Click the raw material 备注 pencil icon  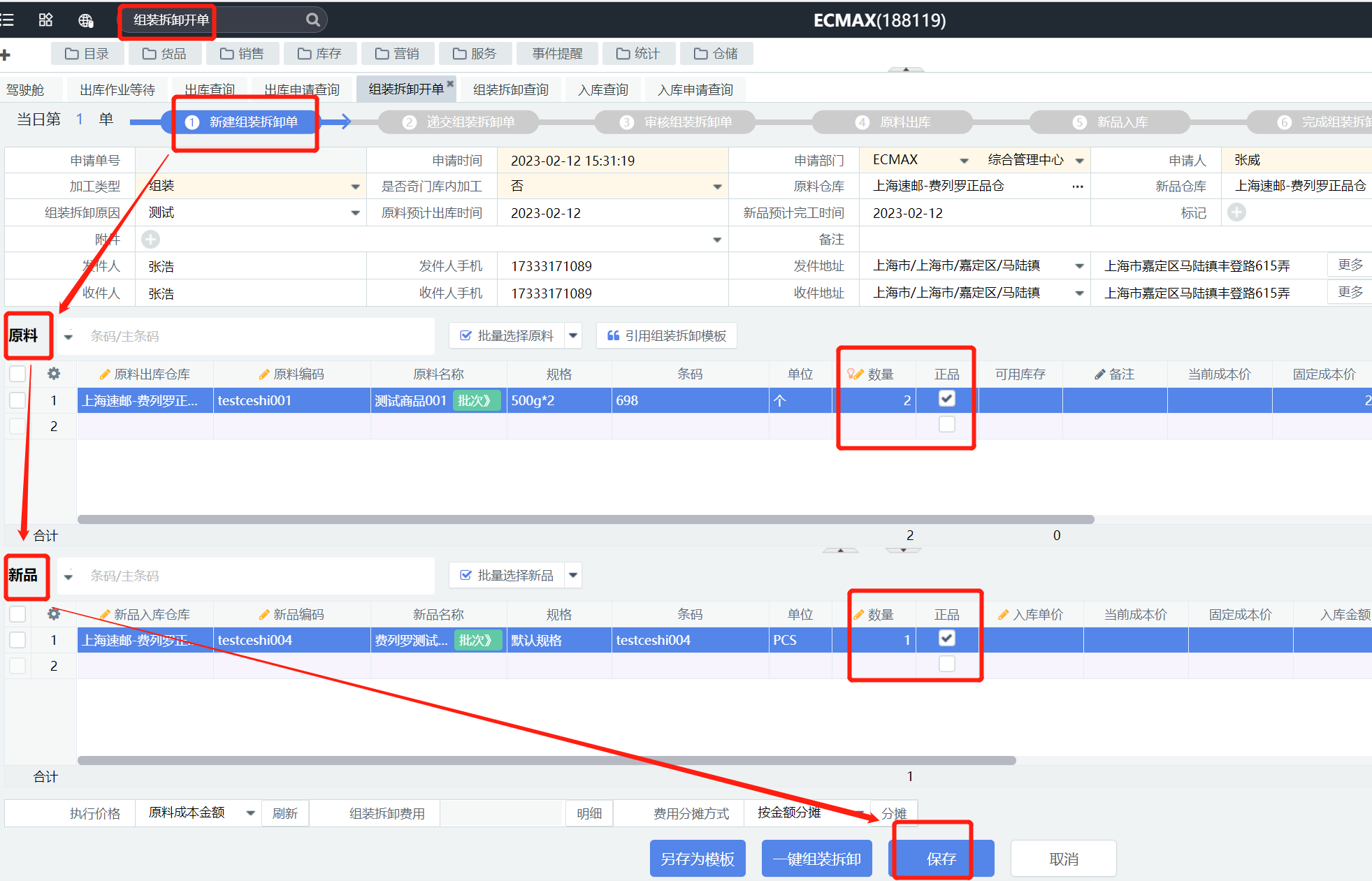click(1100, 374)
